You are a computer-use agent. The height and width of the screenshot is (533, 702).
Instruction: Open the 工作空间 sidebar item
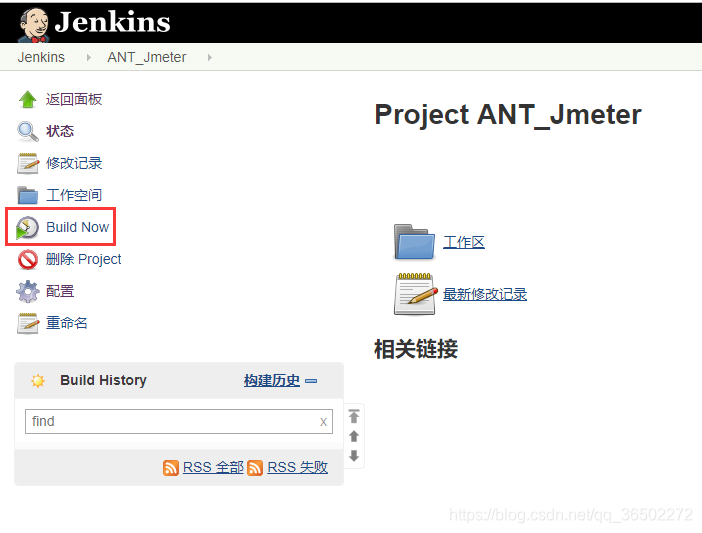tap(74, 196)
